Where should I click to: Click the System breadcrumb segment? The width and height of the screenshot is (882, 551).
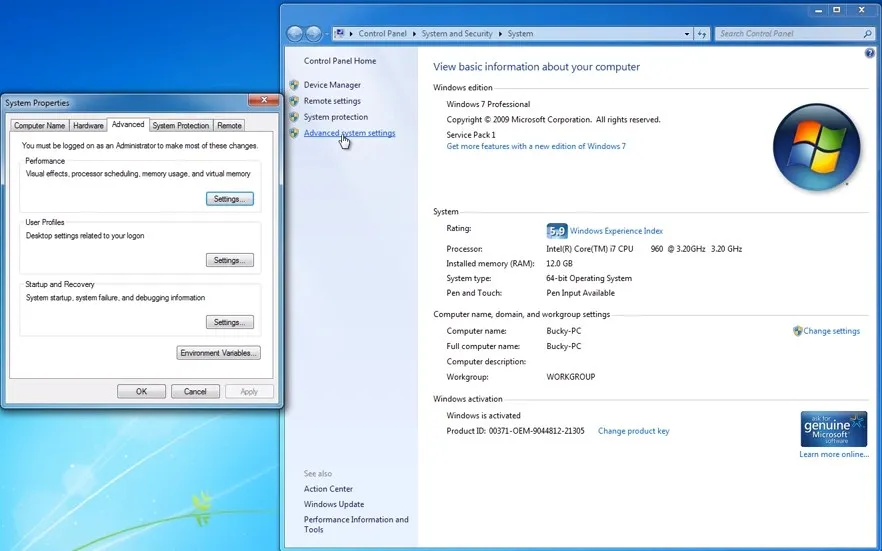[520, 34]
